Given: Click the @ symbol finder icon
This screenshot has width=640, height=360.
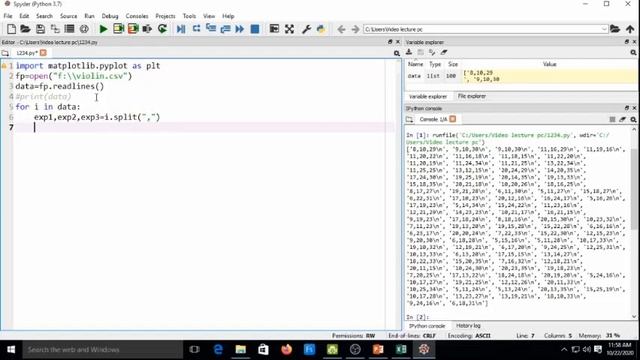Looking at the screenshot, I should pyautogui.click(x=84, y=29).
